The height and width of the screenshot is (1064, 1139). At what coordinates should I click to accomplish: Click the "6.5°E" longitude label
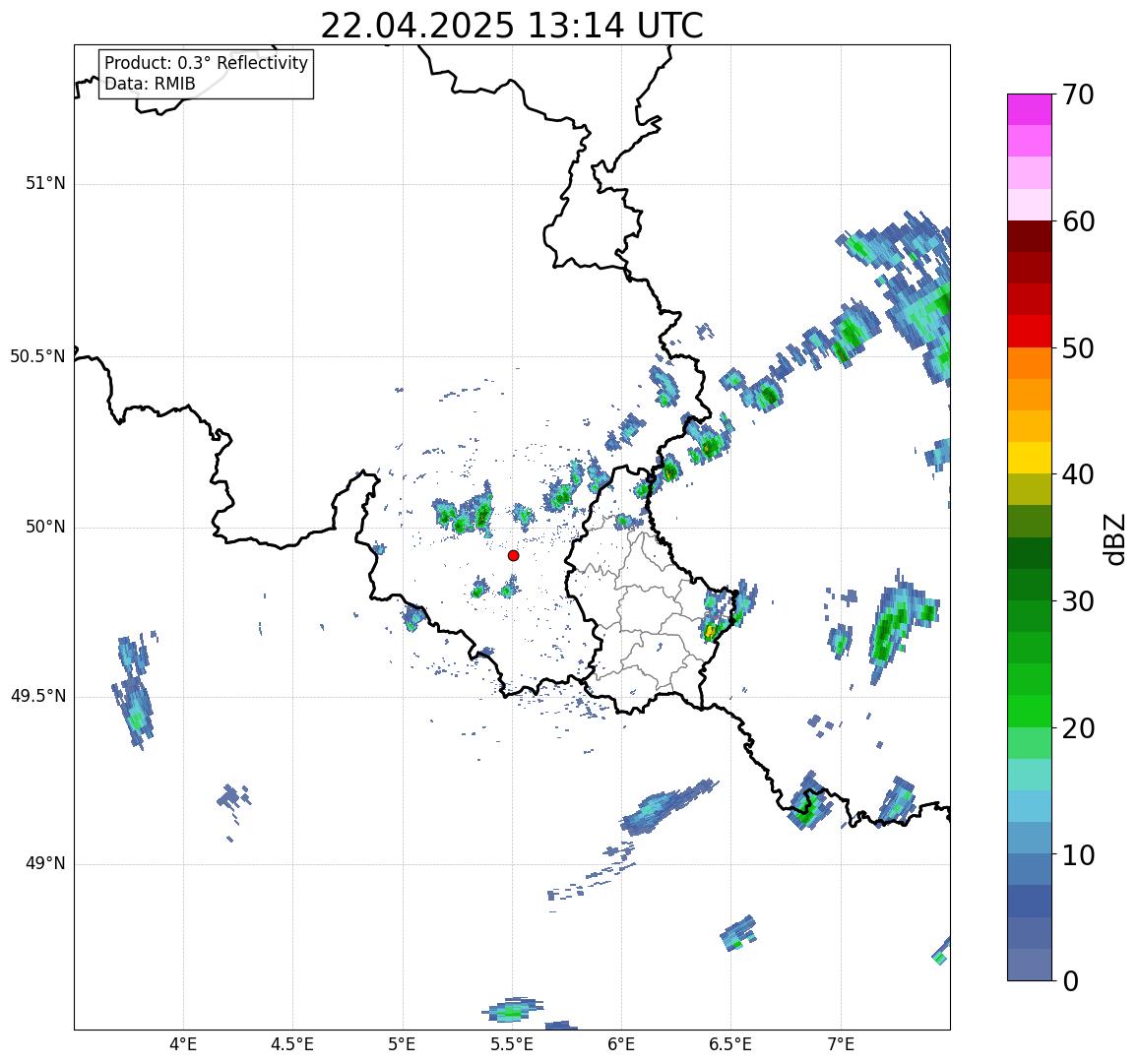tap(730, 1044)
